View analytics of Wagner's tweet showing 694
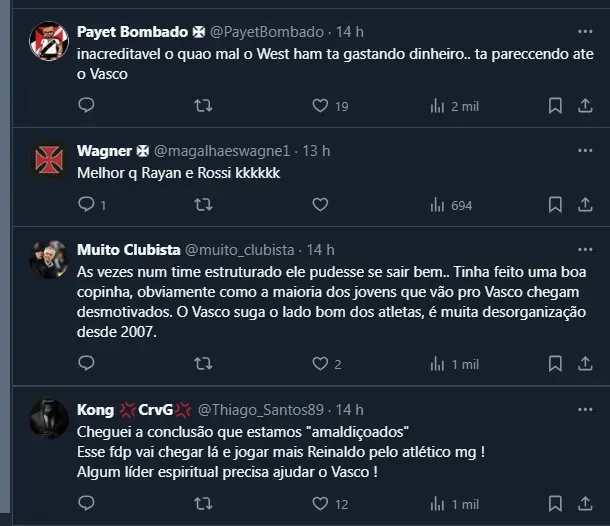Image resolution: width=610 pixels, height=526 pixels. [x=450, y=204]
